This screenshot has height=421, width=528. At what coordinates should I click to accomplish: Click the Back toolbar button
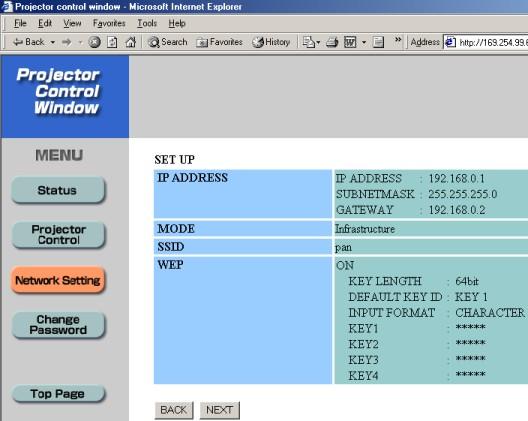tap(29, 42)
